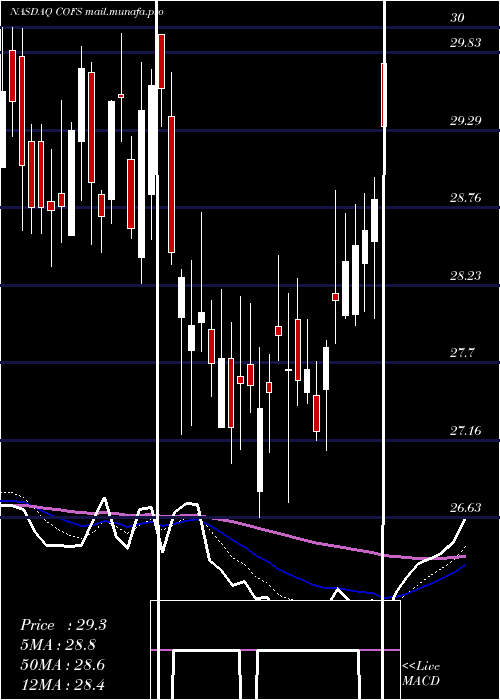500x700 pixels.
Task: Click the 26.63 price axis label
Action: [x=466, y=508]
